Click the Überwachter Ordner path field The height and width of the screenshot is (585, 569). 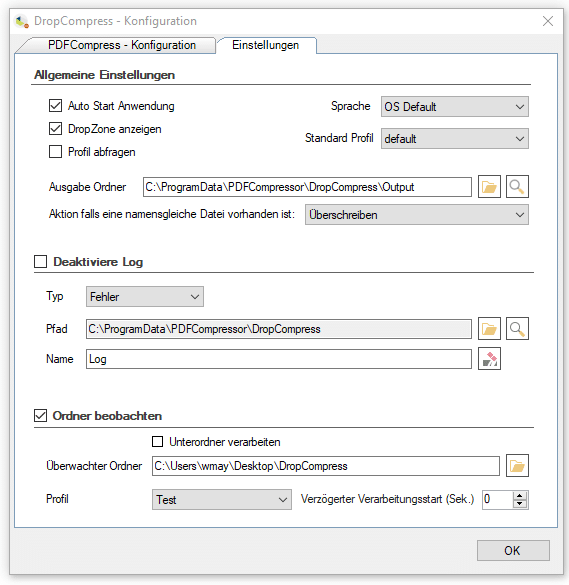326,466
